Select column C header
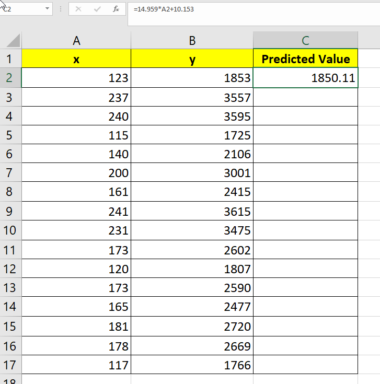This screenshot has height=384, width=380. [305, 41]
